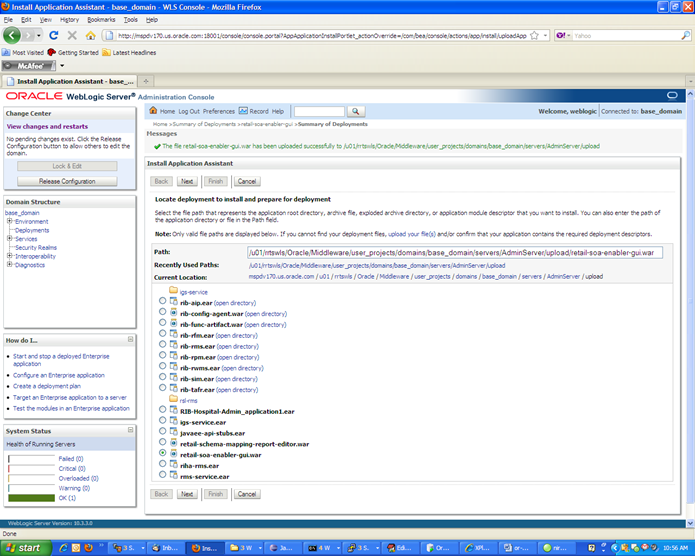Select the rms-service.ear radio button

point(162,475)
